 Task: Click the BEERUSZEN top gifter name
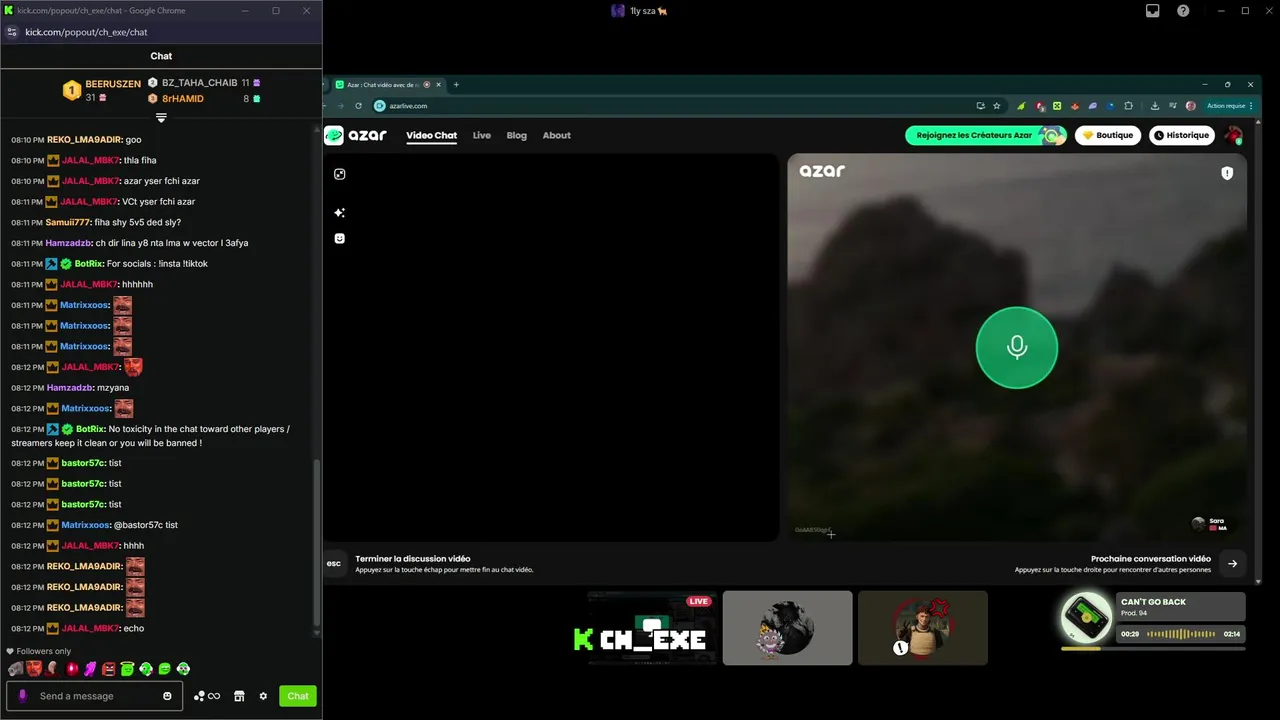(113, 84)
